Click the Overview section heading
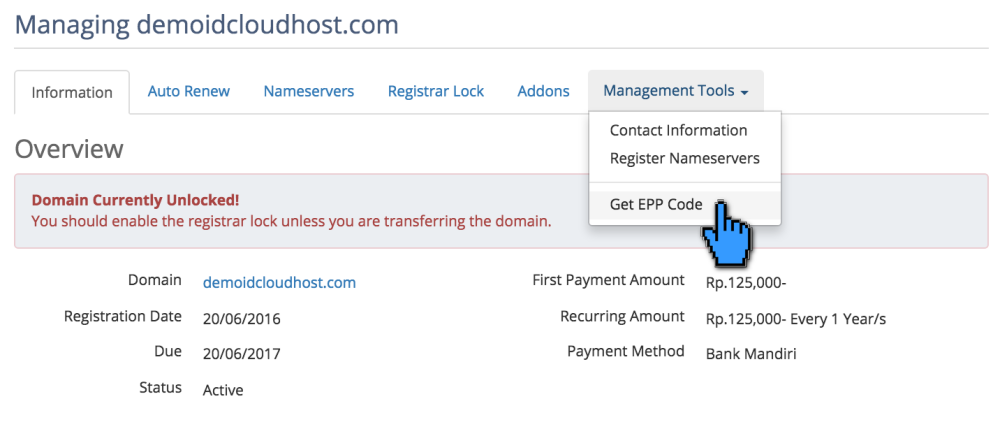The height and width of the screenshot is (443, 1000). (69, 149)
